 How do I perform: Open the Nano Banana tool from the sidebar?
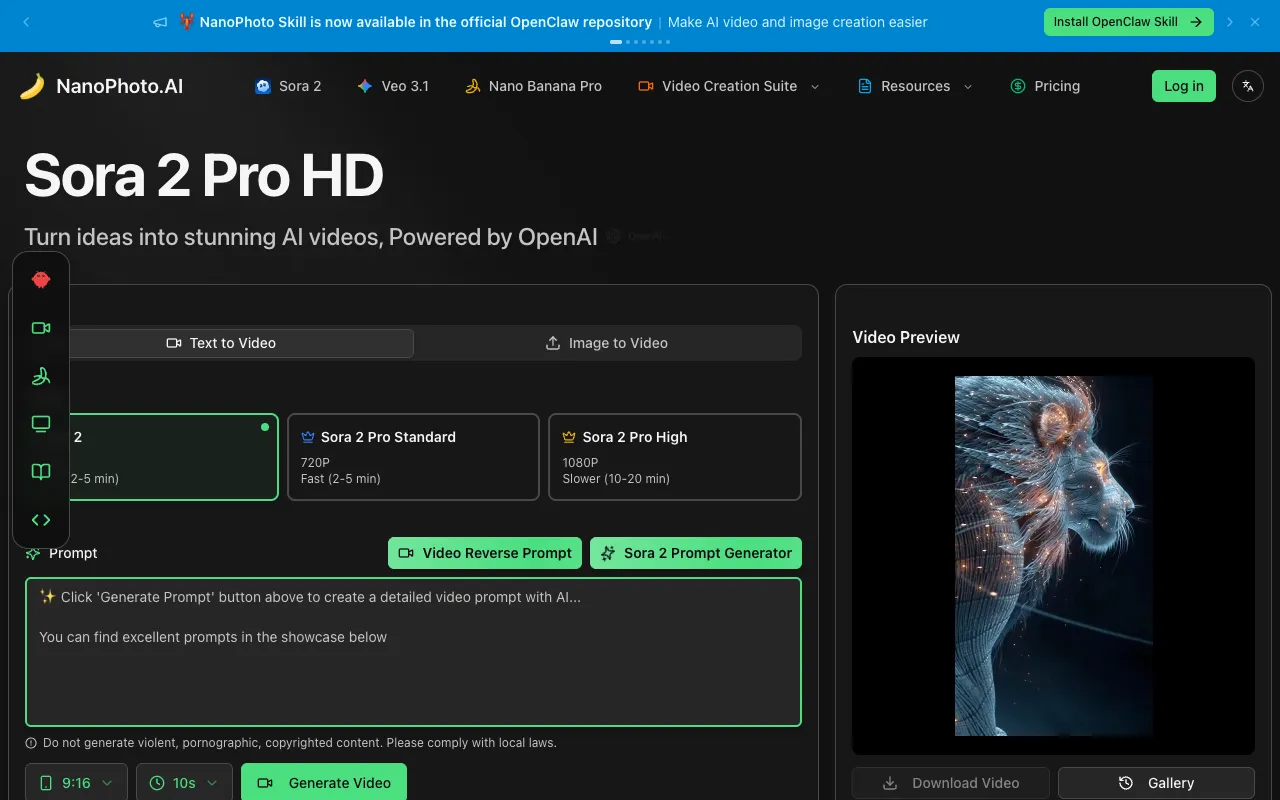(x=41, y=375)
